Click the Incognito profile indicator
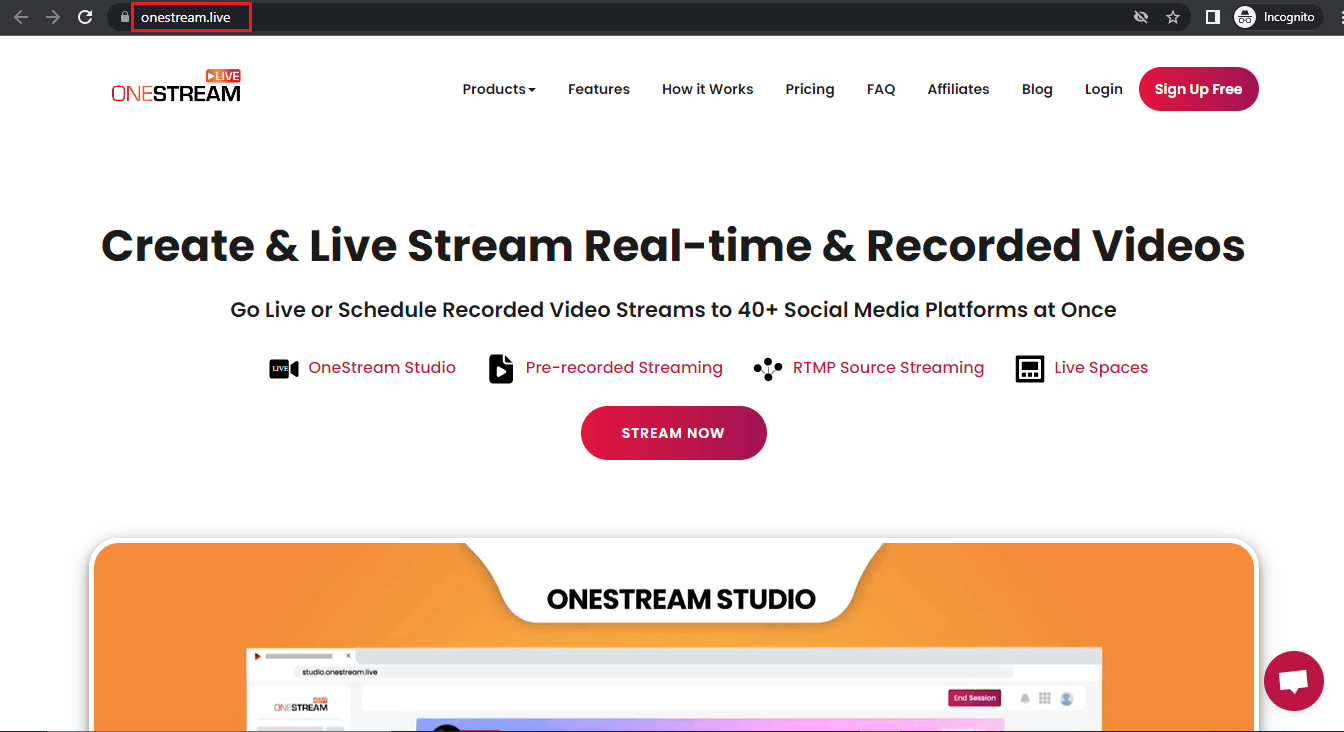Viewport: 1344px width, 732px height. tap(1278, 17)
